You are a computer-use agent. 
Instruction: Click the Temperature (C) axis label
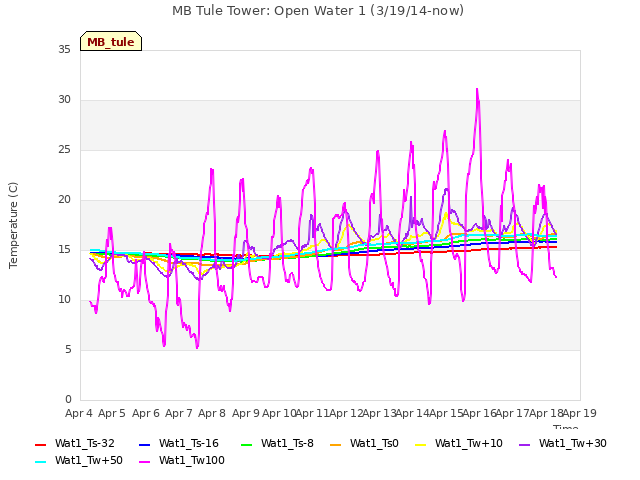[x=13, y=225]
